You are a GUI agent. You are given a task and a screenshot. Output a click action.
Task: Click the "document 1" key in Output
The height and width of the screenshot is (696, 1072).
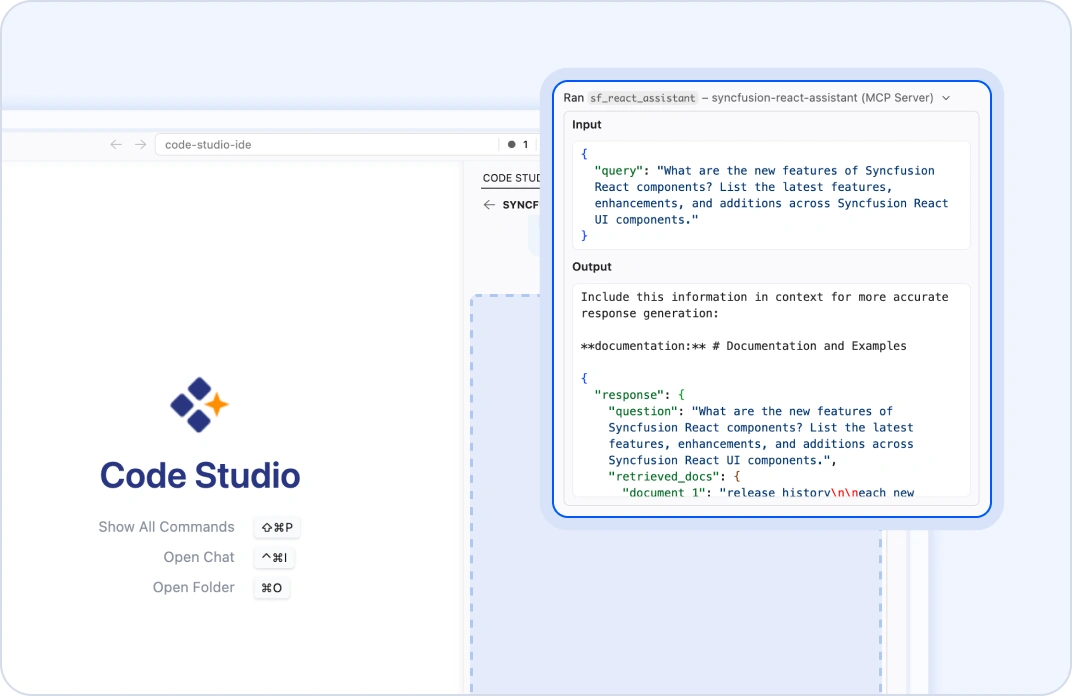pyautogui.click(x=663, y=492)
